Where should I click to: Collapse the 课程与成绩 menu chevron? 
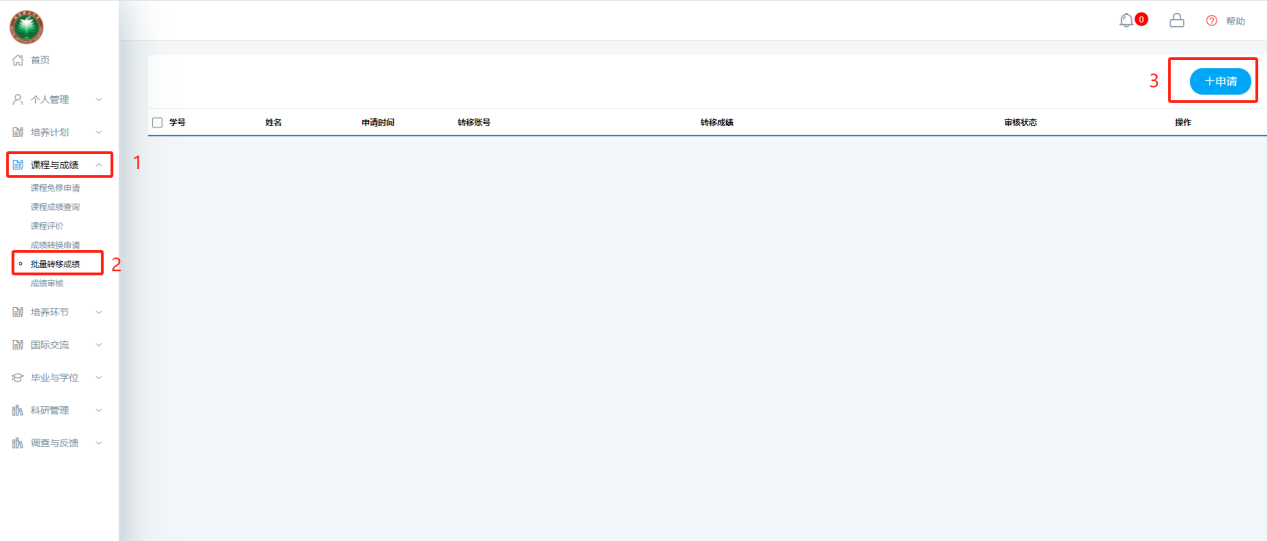[x=99, y=165]
